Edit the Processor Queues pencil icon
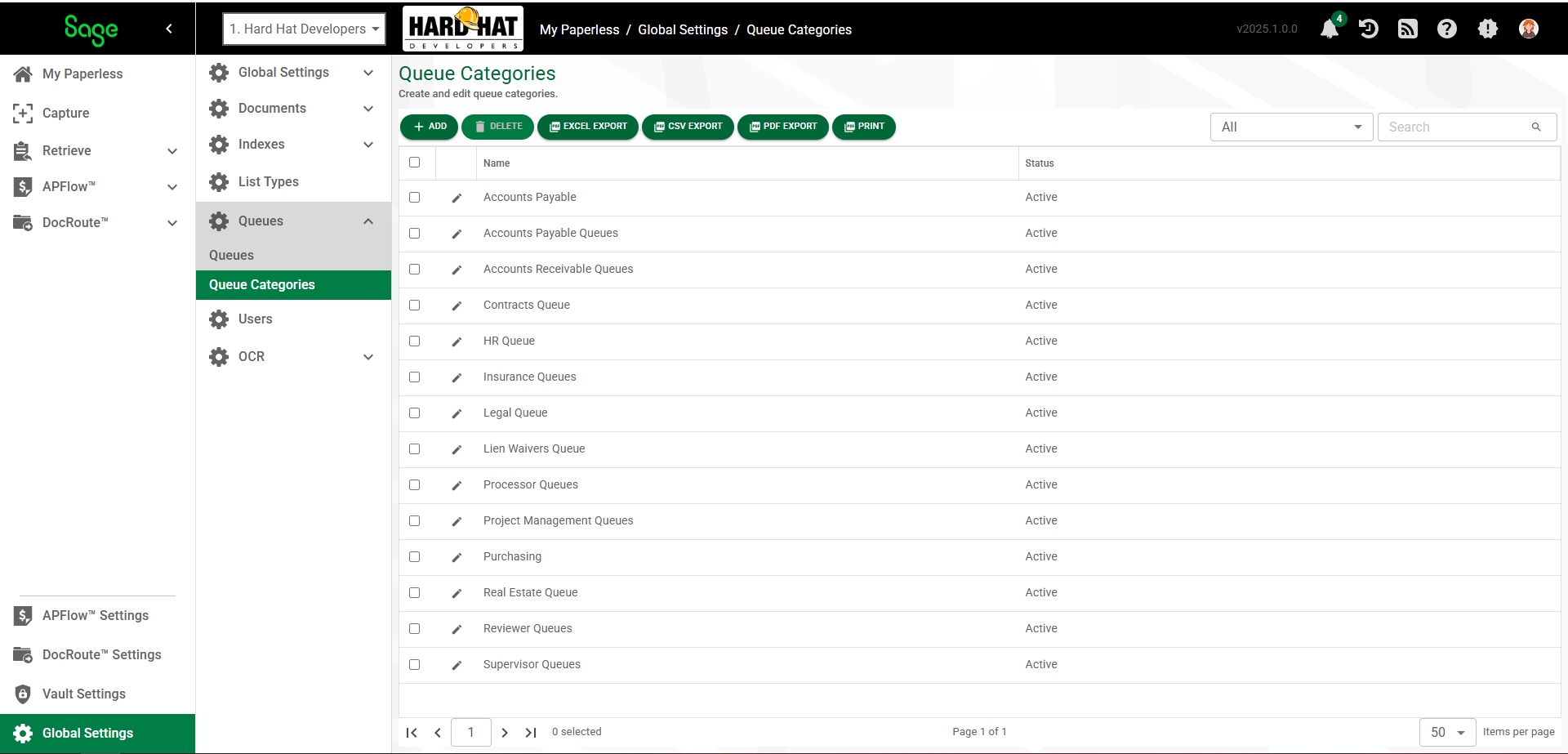 click(457, 485)
